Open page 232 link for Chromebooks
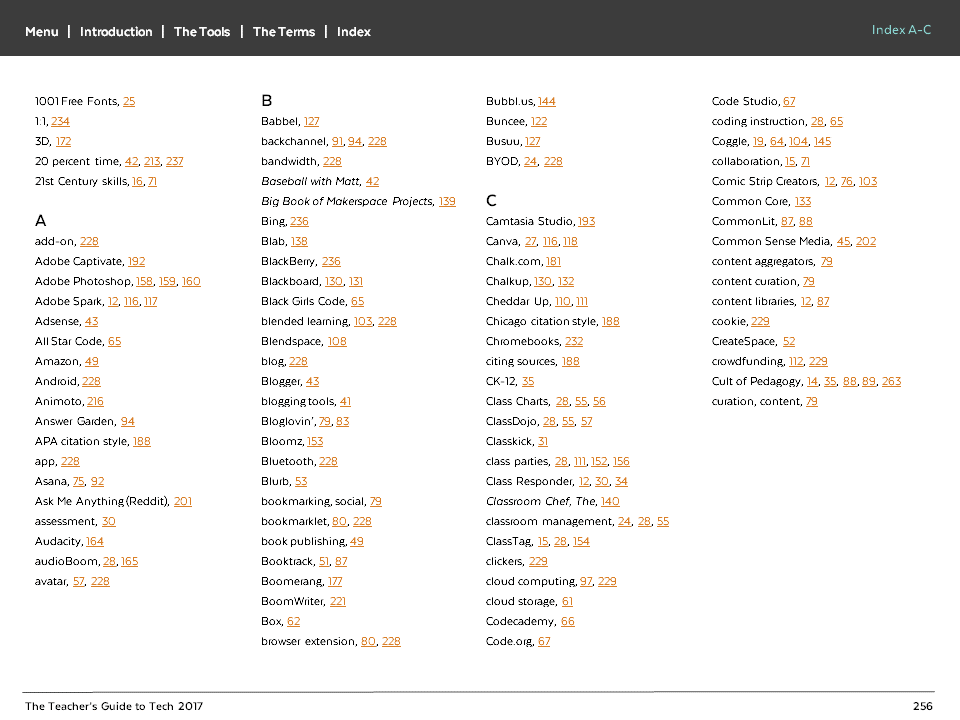 pyautogui.click(x=574, y=342)
